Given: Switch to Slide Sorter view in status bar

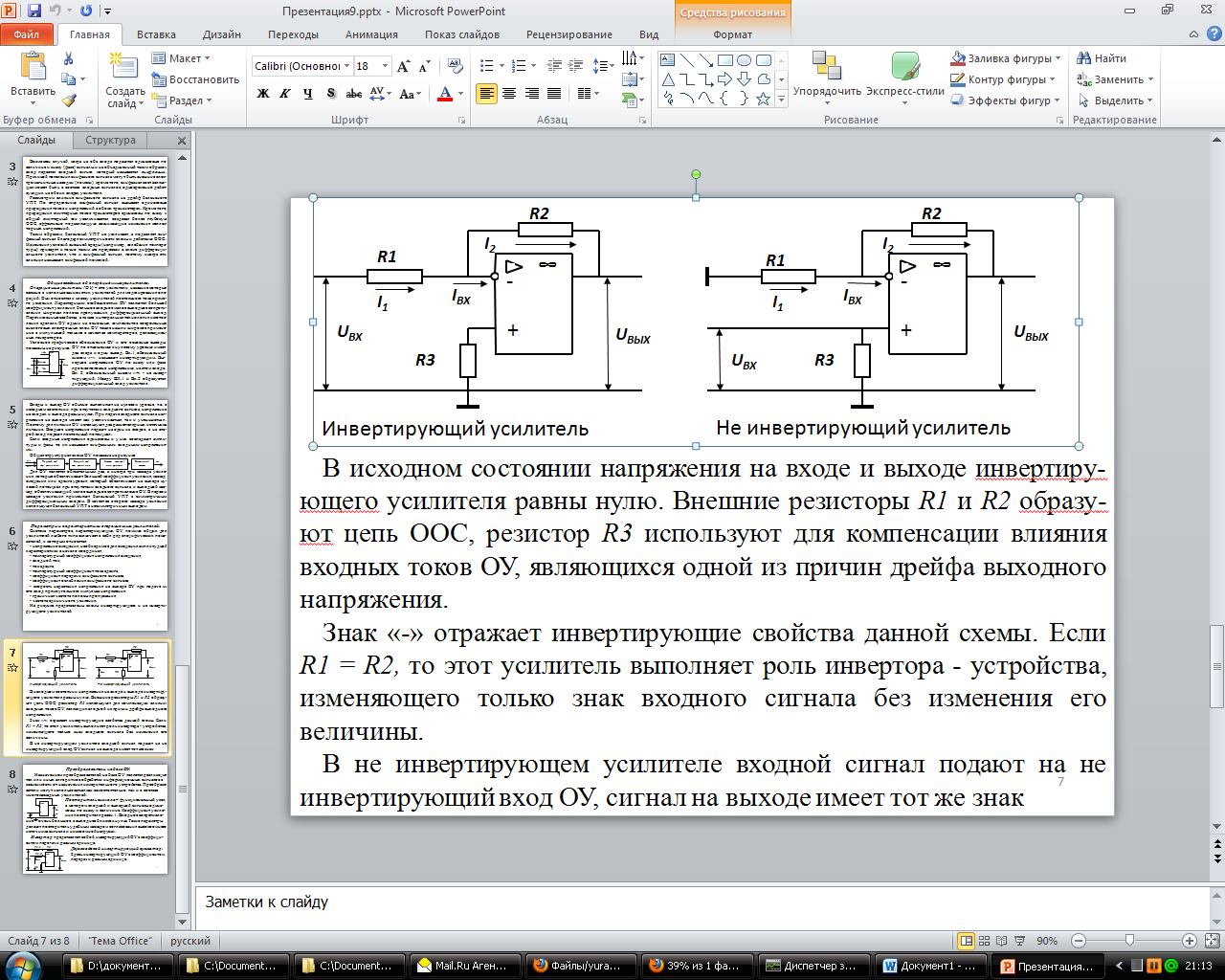Looking at the screenshot, I should (985, 941).
